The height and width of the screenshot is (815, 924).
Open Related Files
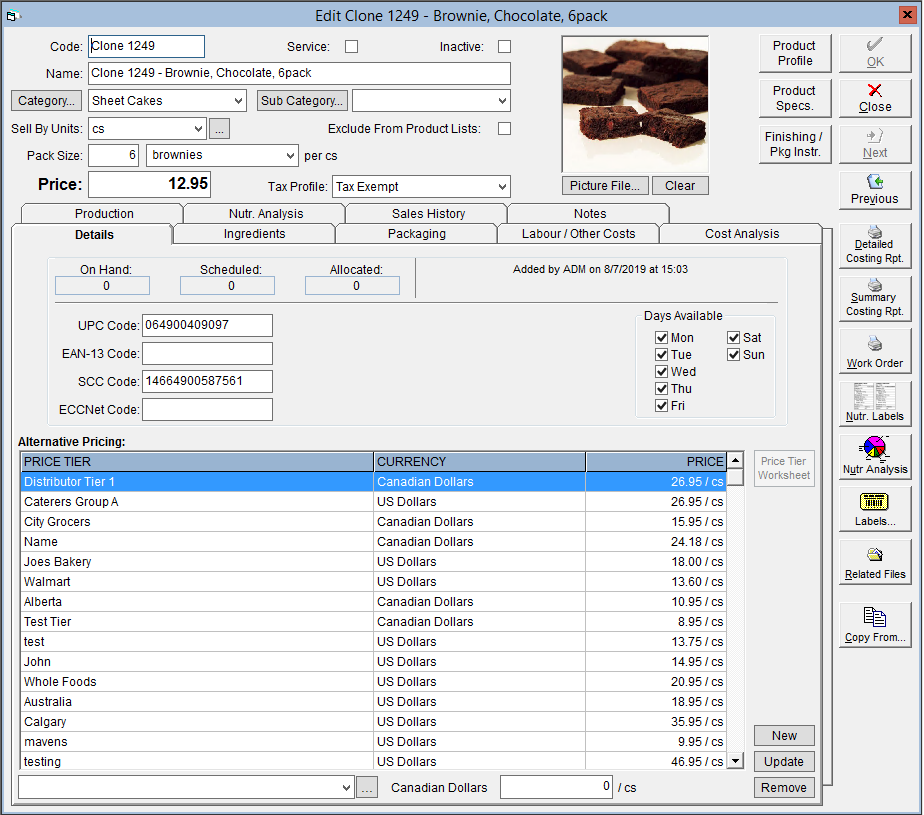coord(874,563)
